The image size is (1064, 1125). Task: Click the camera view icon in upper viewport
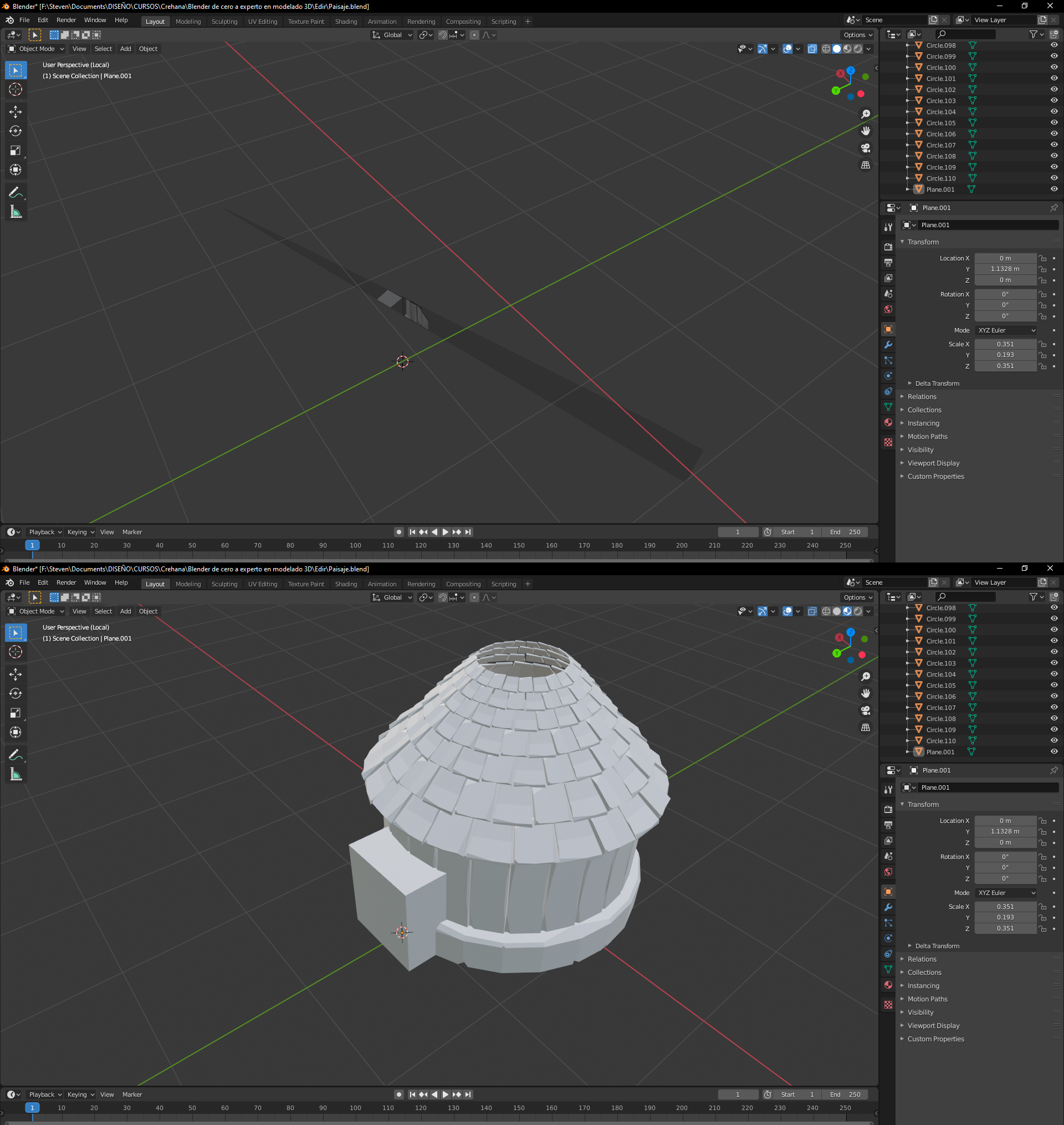pos(866,148)
